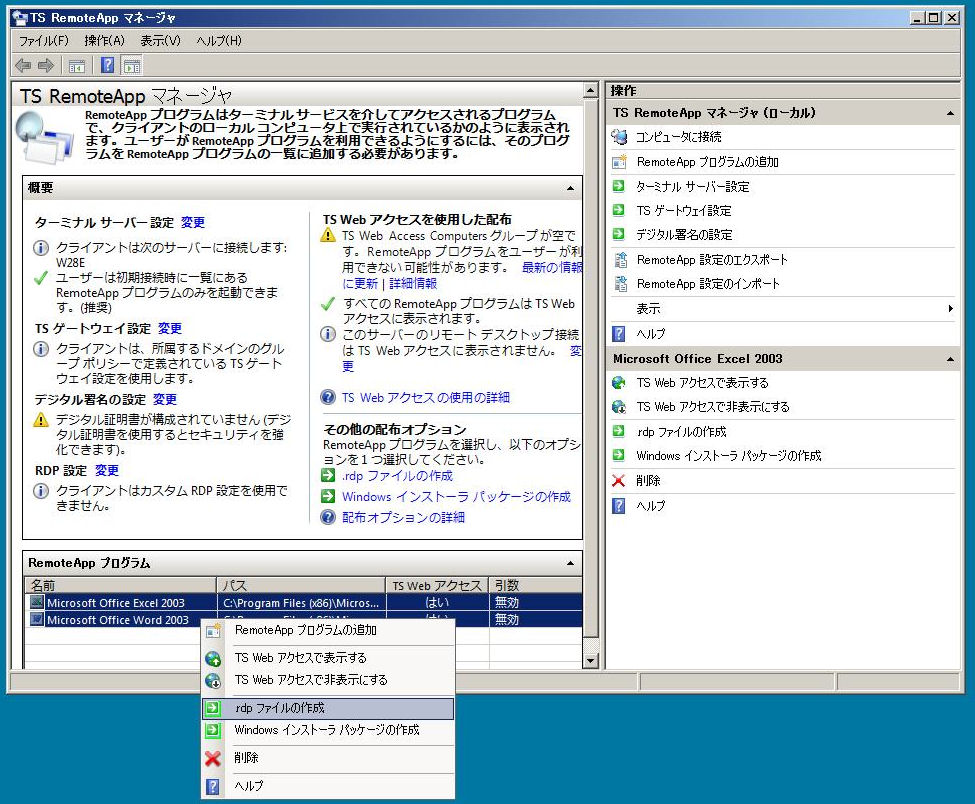Open the ヘルプ(H) menu
The width and height of the screenshot is (975, 804).
pyautogui.click(x=218, y=41)
